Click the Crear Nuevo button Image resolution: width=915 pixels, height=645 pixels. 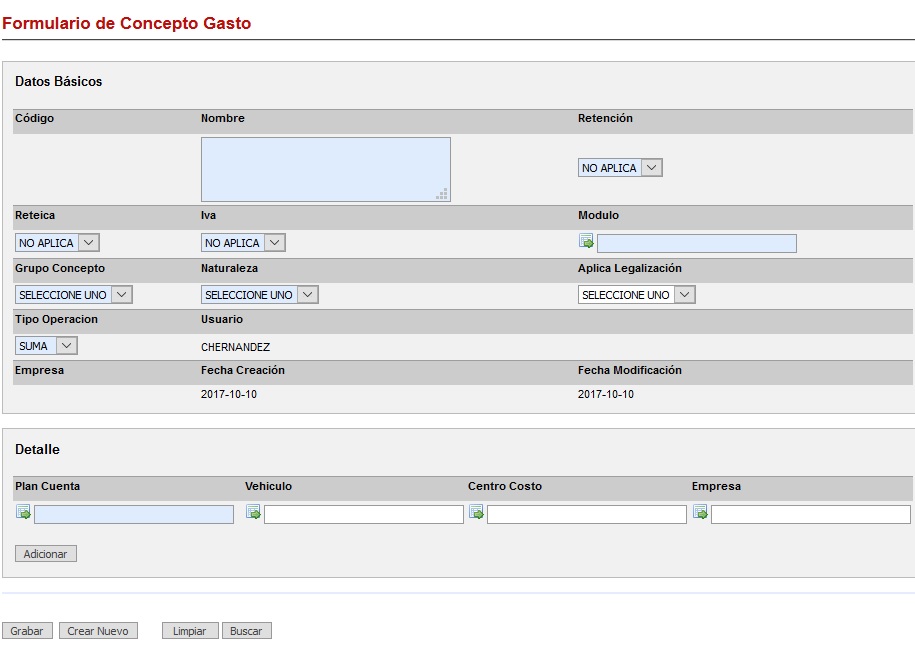pyautogui.click(x=98, y=631)
